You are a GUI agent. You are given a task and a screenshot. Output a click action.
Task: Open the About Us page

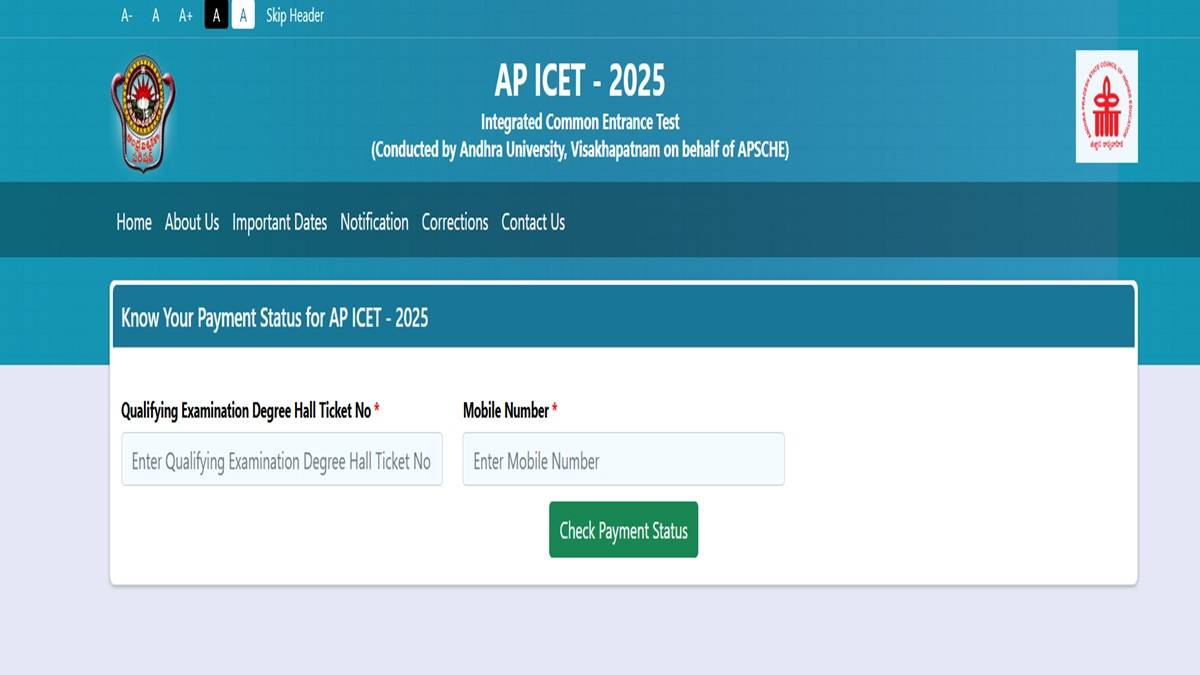tap(192, 222)
